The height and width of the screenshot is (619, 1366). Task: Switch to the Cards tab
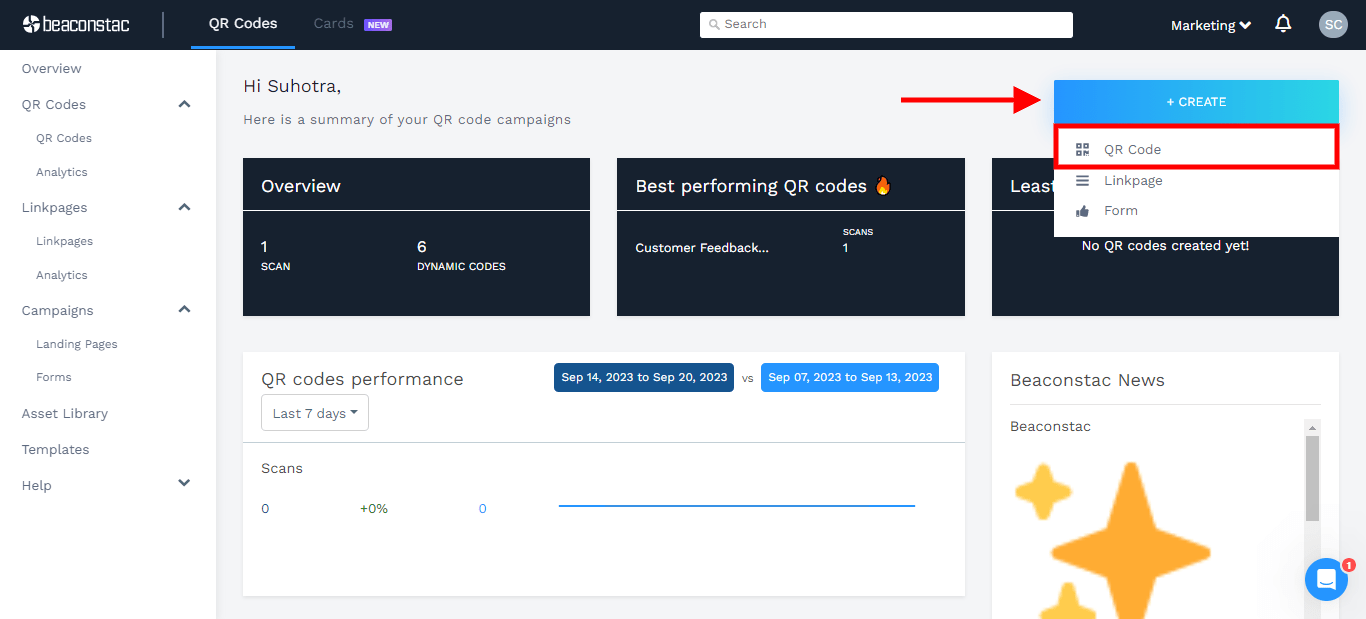click(x=333, y=24)
